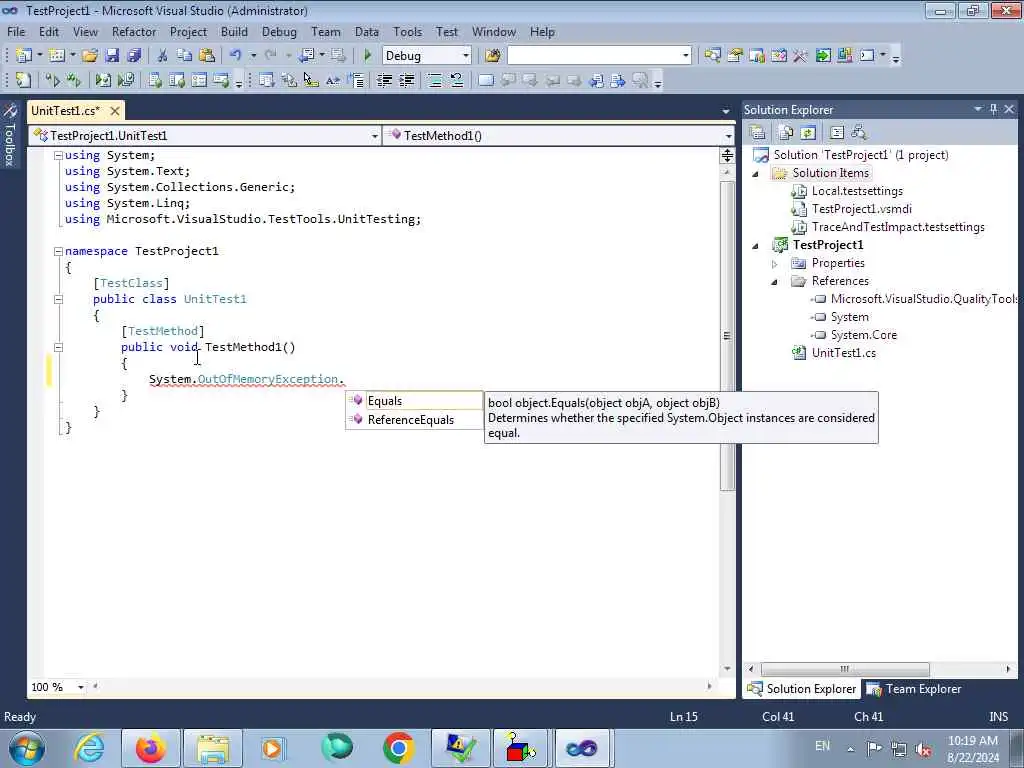Screen dimensions: 1024x768
Task: Open Google Chrome from the taskbar
Action: [x=398, y=748]
